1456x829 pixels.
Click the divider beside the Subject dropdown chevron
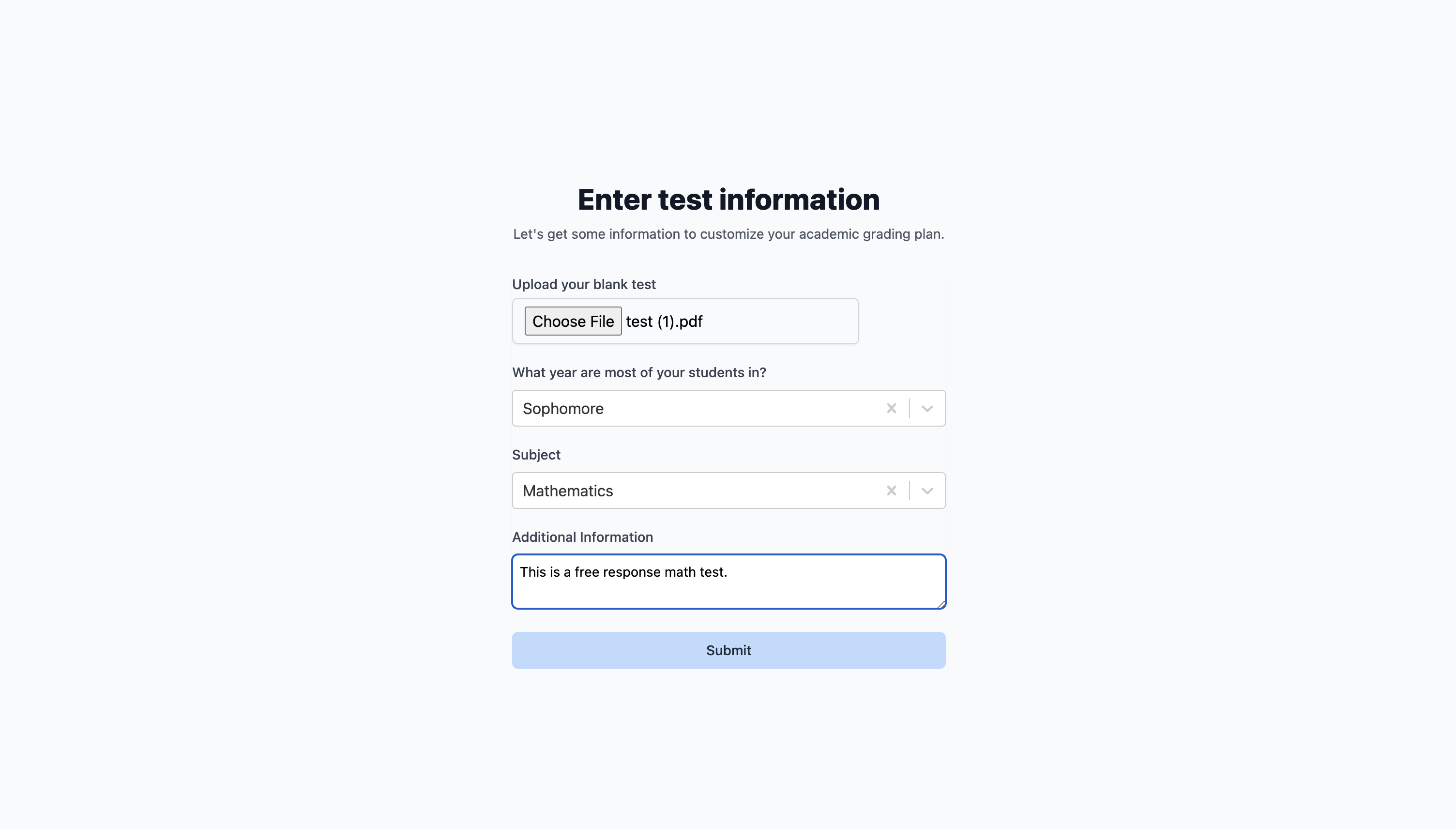pos(909,491)
